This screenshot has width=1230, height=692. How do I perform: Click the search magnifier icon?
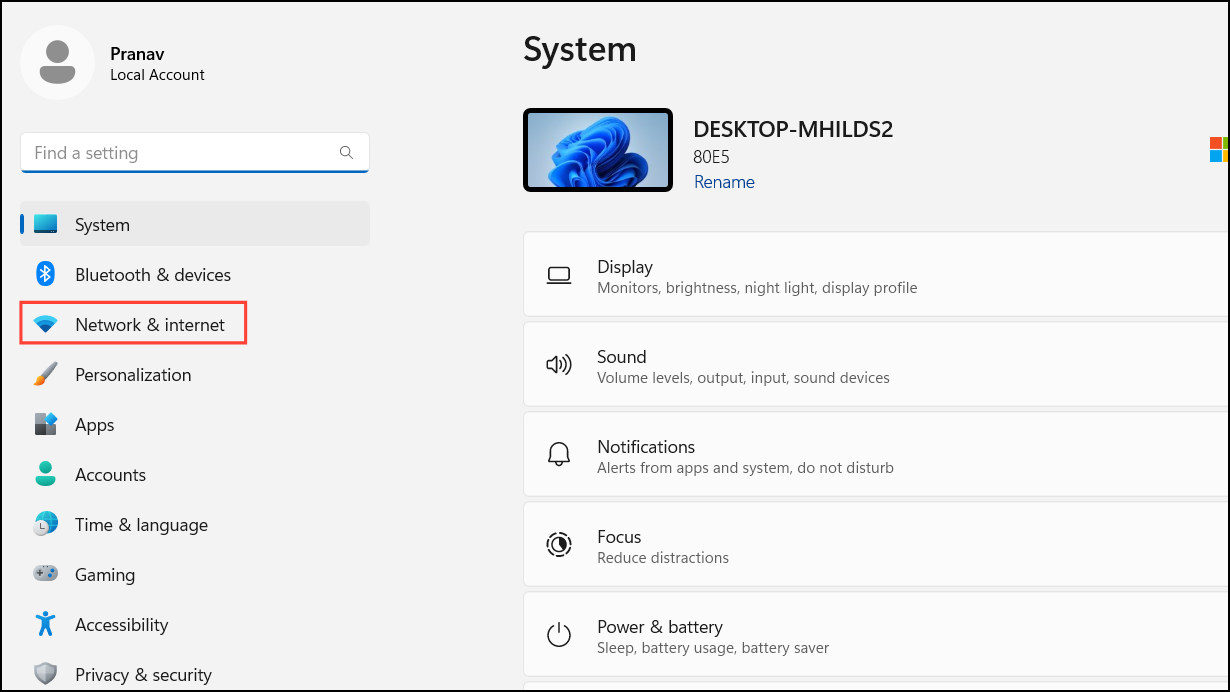pos(346,153)
